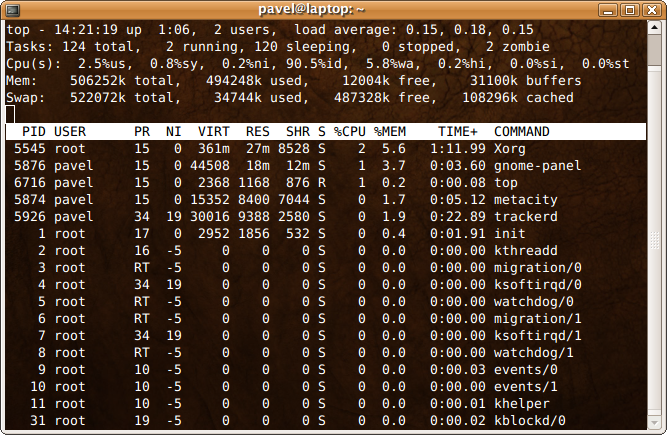
Task: Select the gnome-panel process name
Action: coord(538,166)
